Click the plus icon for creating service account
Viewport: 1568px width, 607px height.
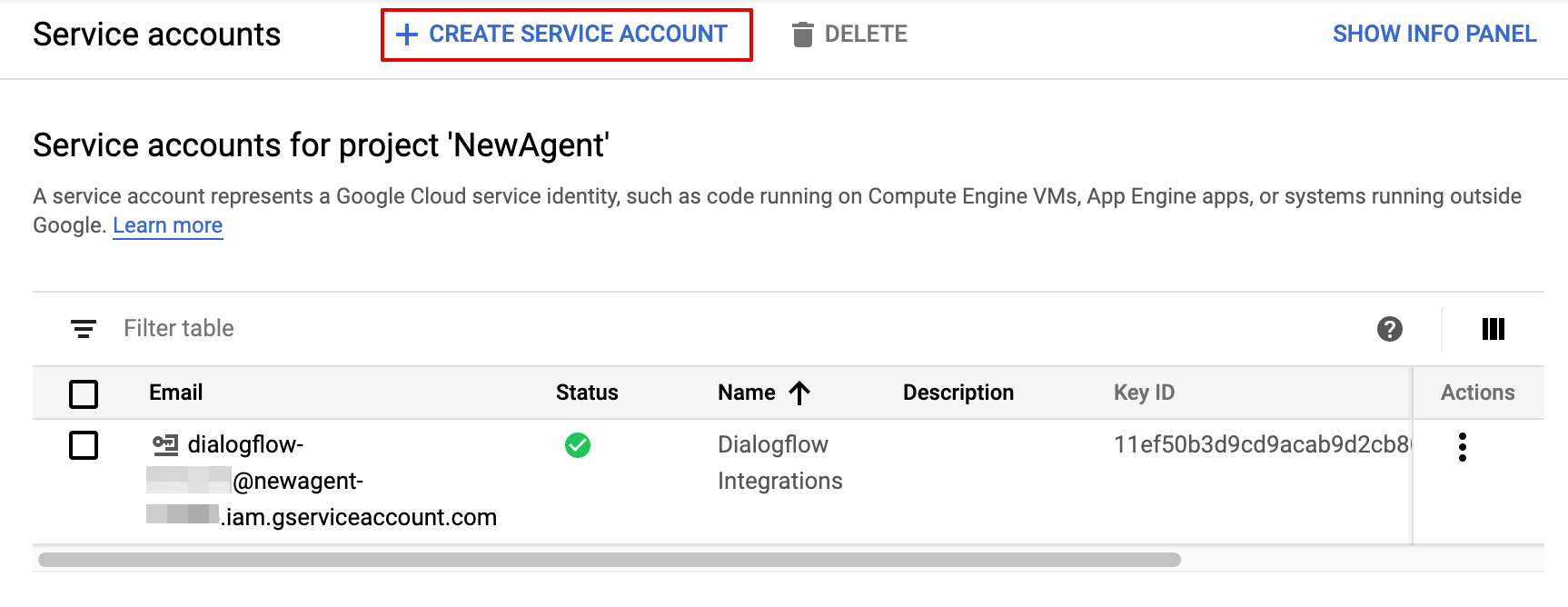pos(407,35)
